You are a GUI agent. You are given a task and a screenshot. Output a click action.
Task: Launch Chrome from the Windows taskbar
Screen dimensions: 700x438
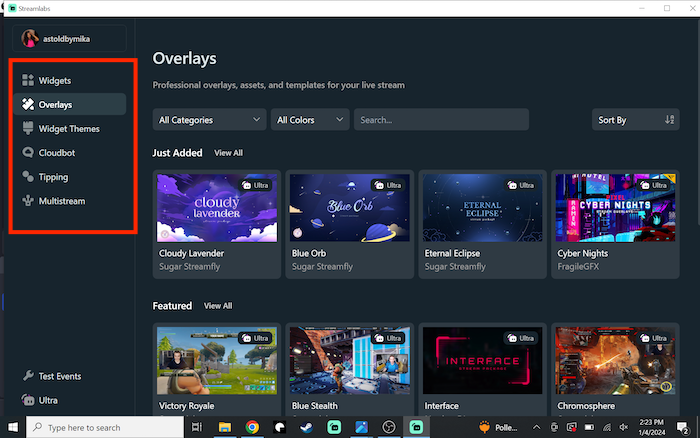click(252, 427)
